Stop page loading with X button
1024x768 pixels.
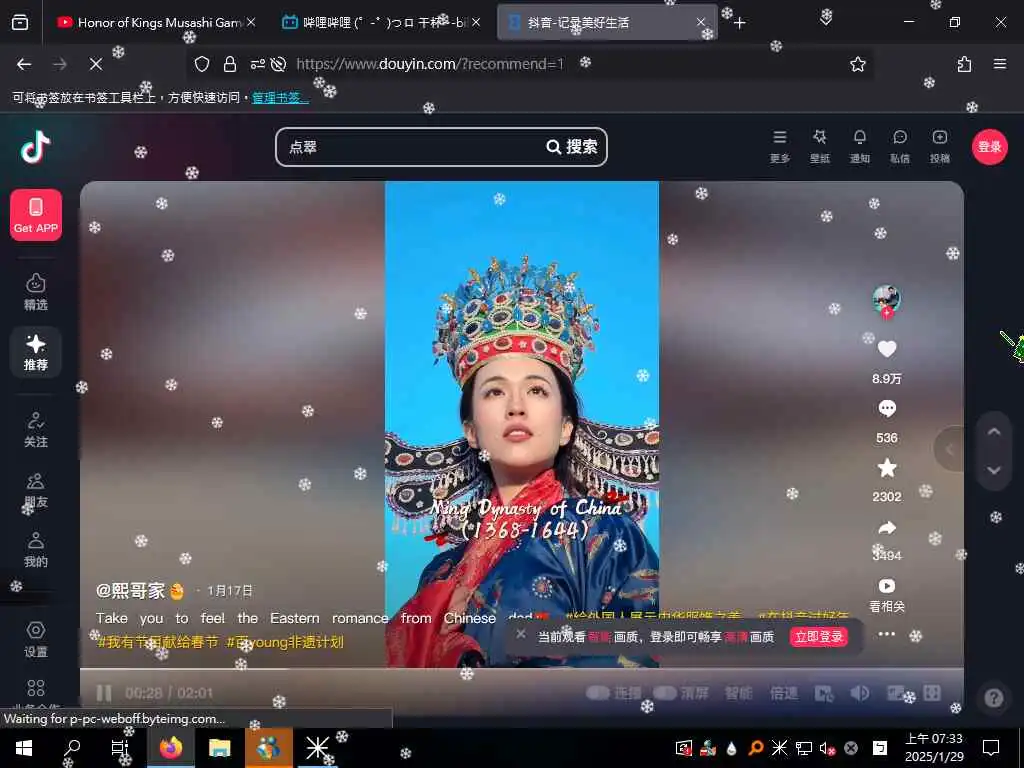click(x=95, y=64)
